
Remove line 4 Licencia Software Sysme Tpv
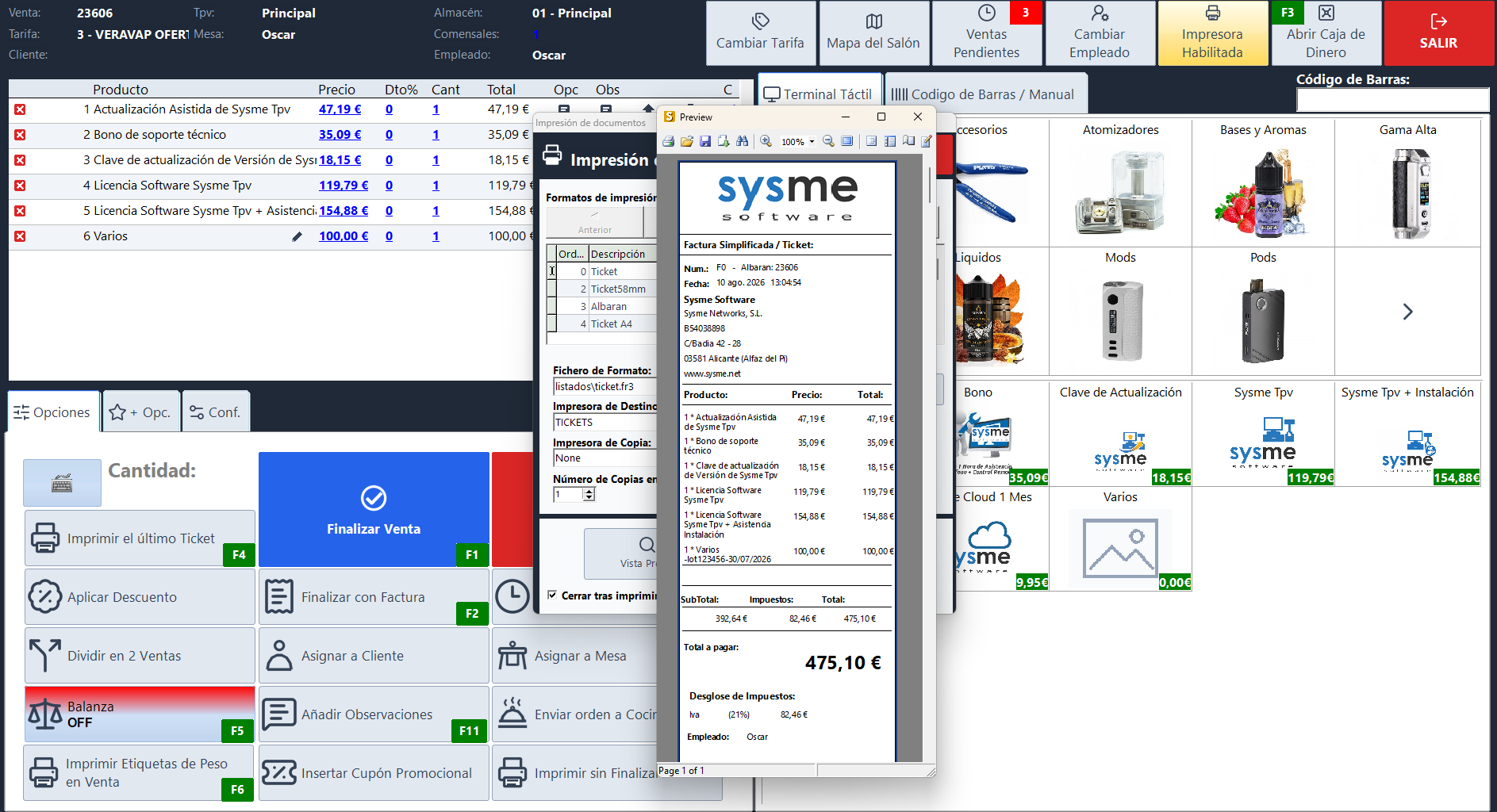20,186
